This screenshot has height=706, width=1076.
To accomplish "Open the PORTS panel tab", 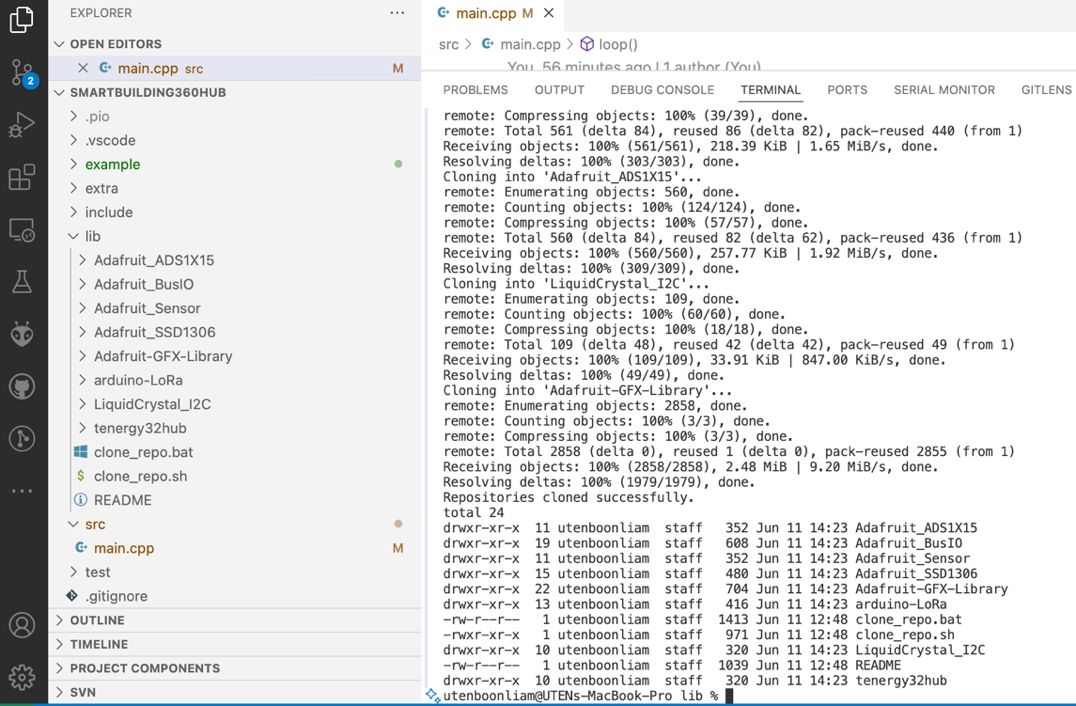I will (x=847, y=90).
